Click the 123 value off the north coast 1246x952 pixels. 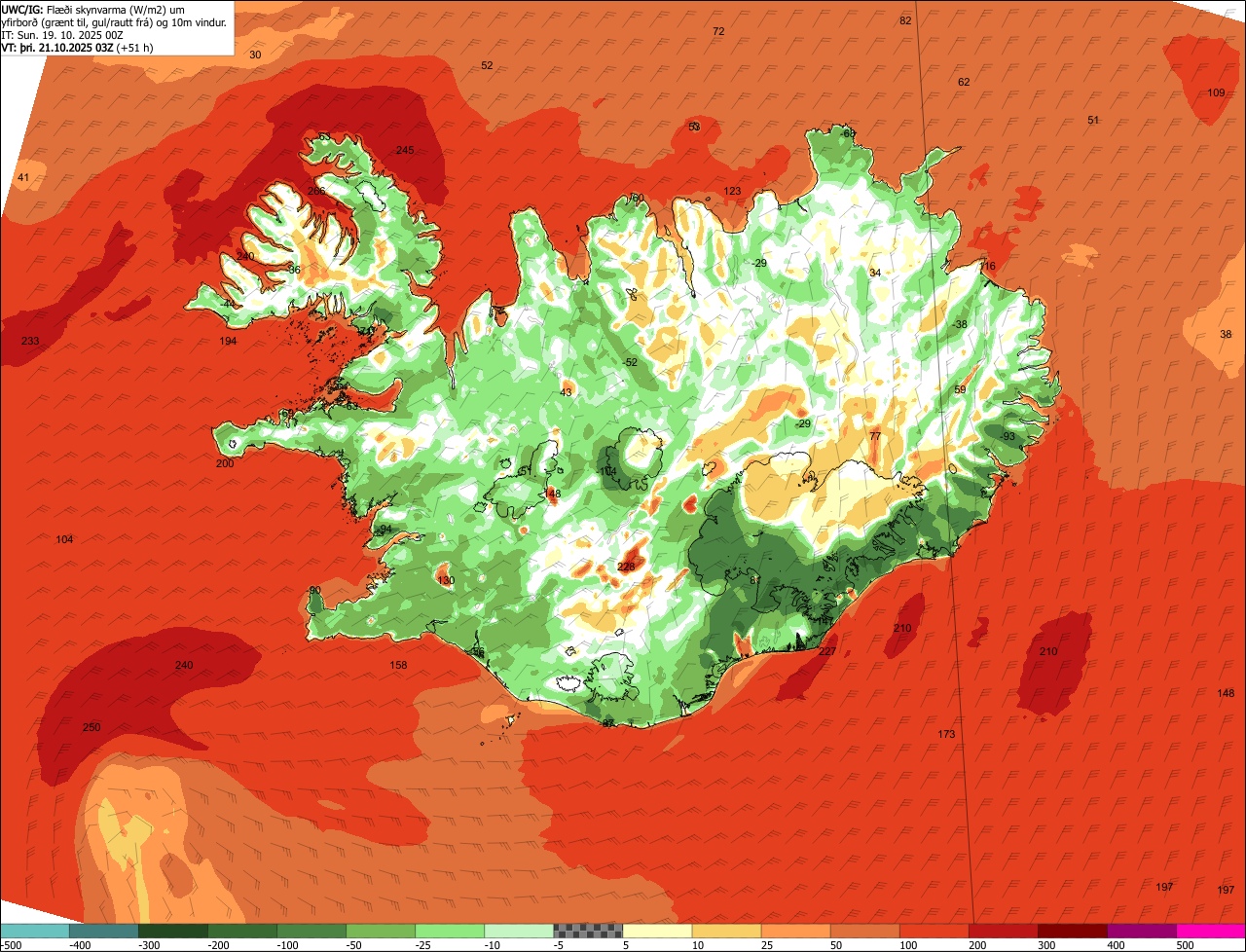click(732, 191)
